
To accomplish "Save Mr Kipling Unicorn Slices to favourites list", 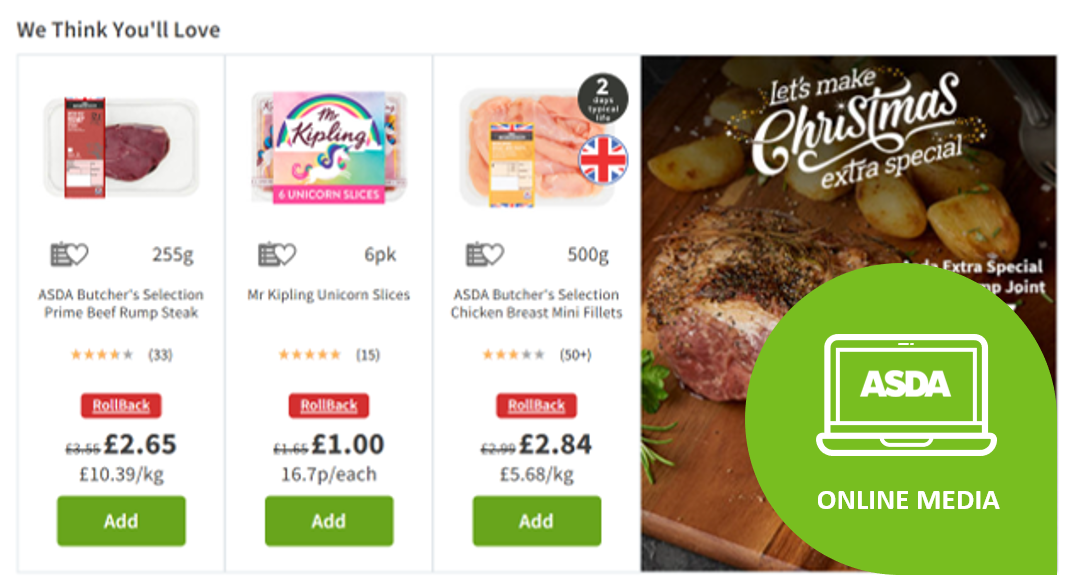I will coord(277,254).
